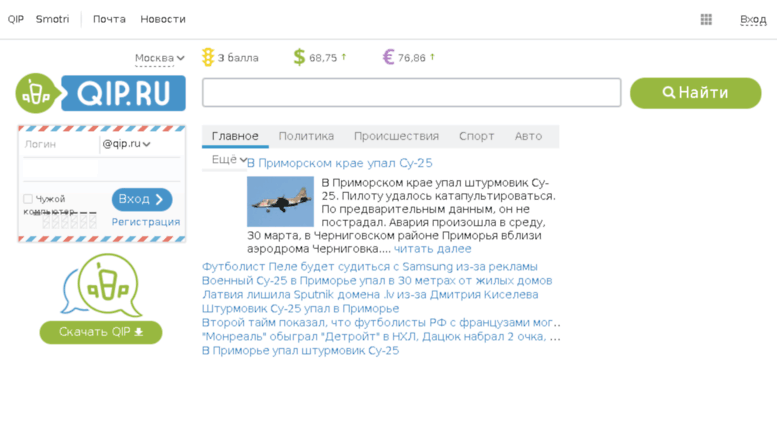Image resolution: width=777 pixels, height=423 pixels.
Task: Go to Почта in top navigation
Action: coord(109,19)
